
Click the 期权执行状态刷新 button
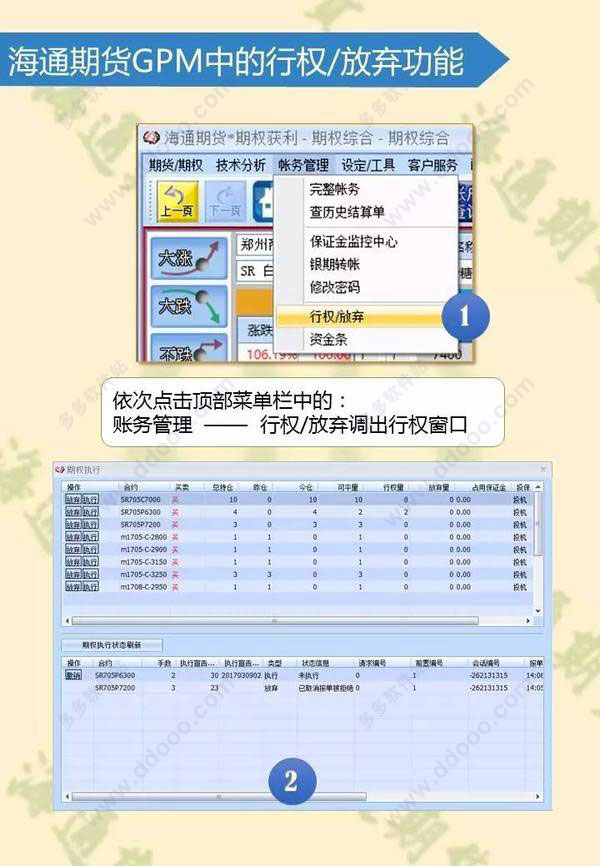click(112, 645)
